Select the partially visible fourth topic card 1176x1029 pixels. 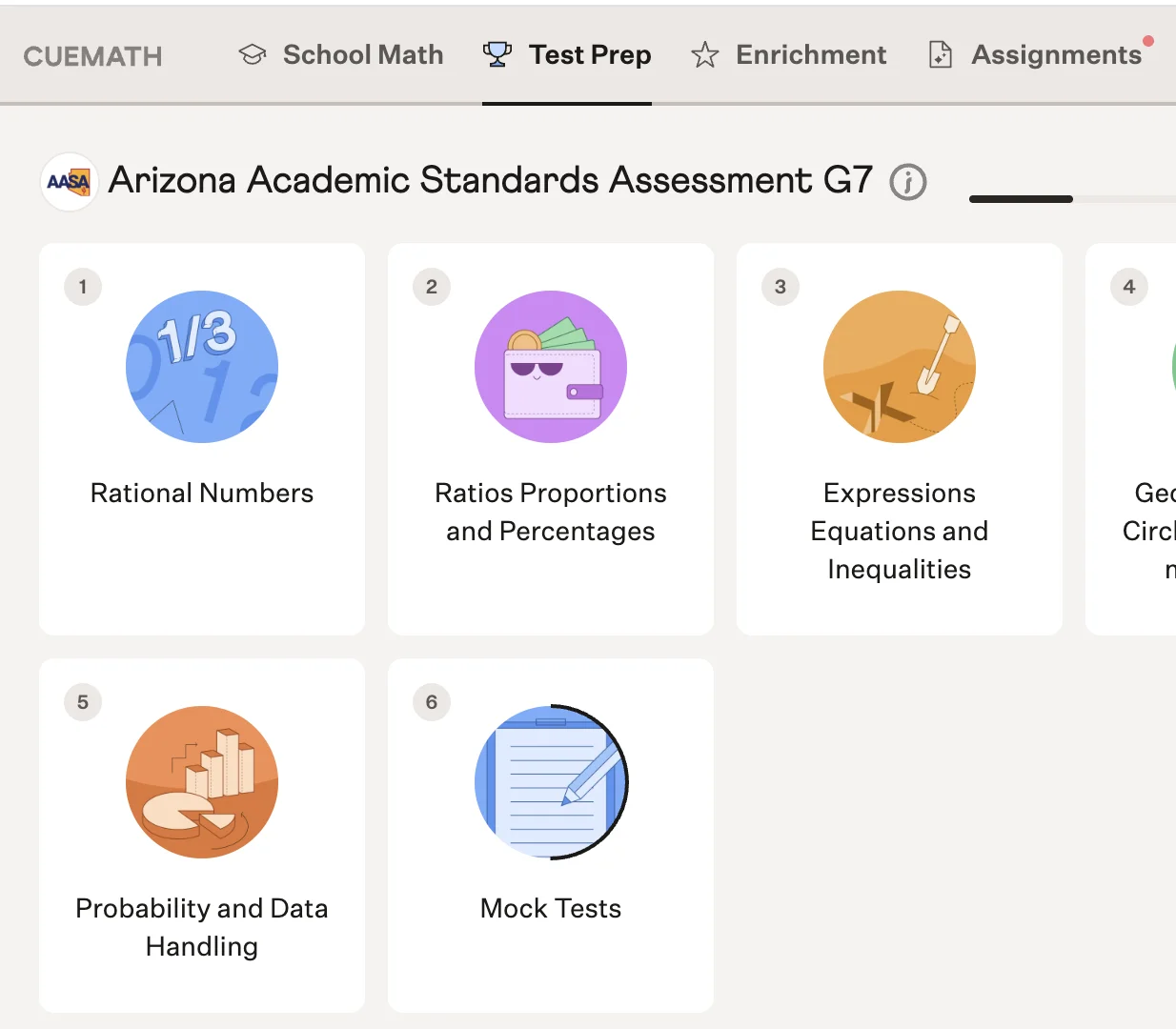click(1131, 439)
